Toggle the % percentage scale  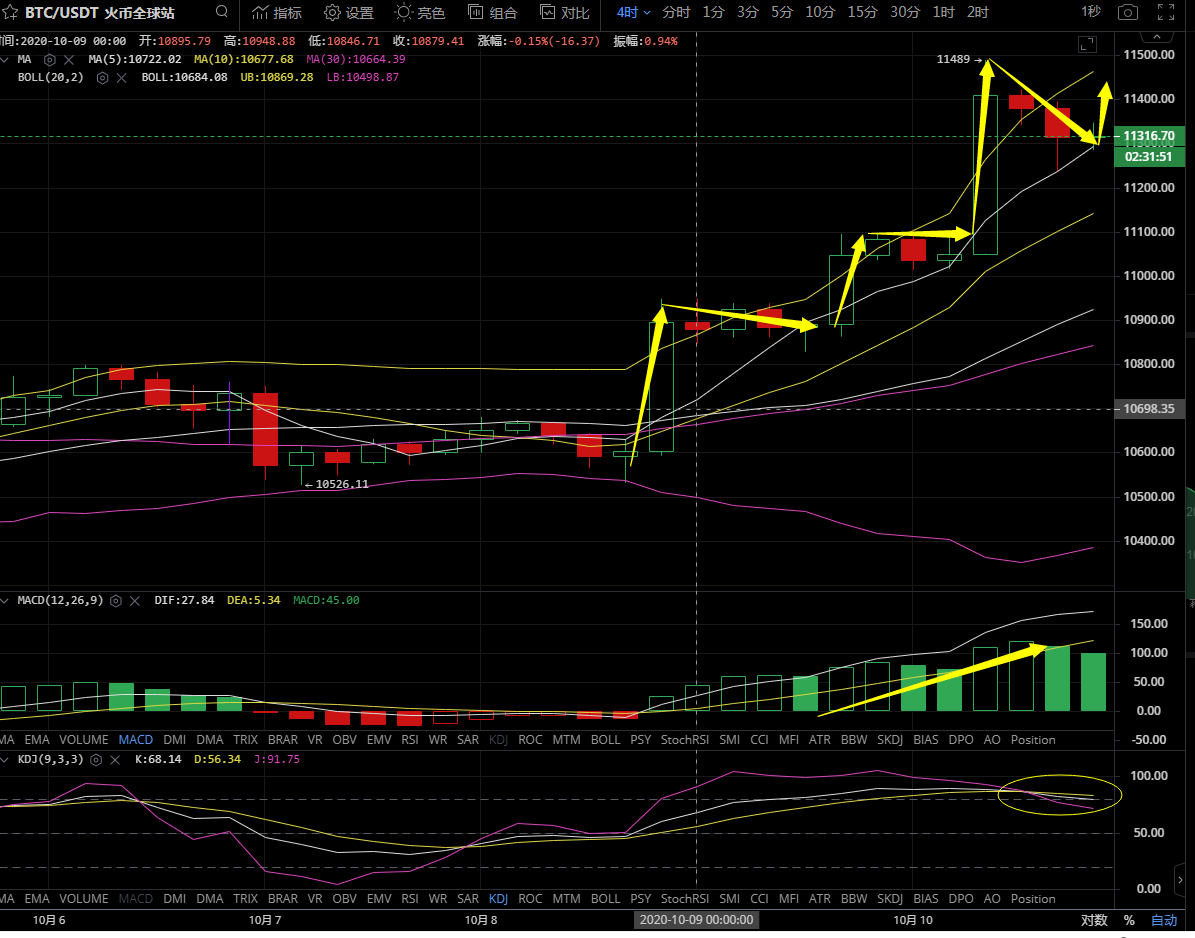[1129, 920]
